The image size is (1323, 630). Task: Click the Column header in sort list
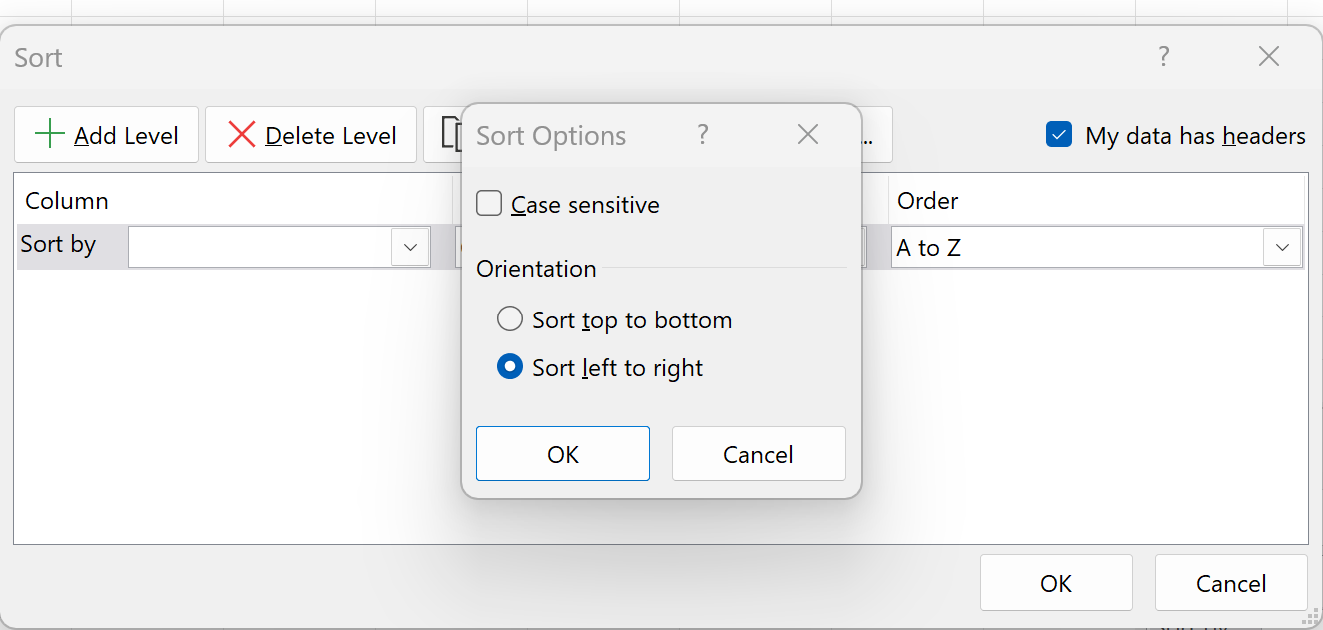click(x=67, y=201)
